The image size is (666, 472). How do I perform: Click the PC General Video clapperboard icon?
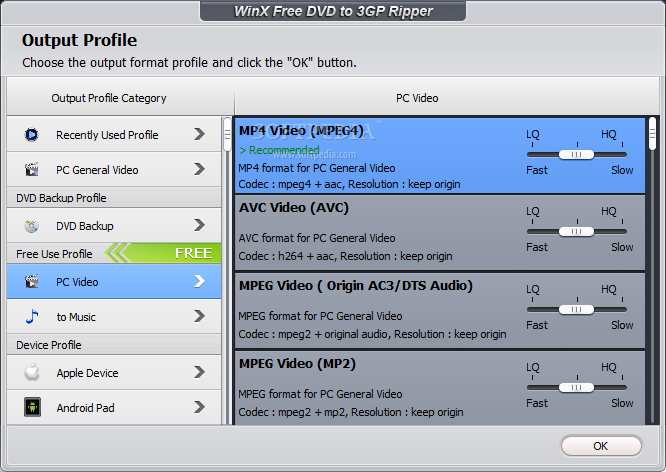click(31, 170)
